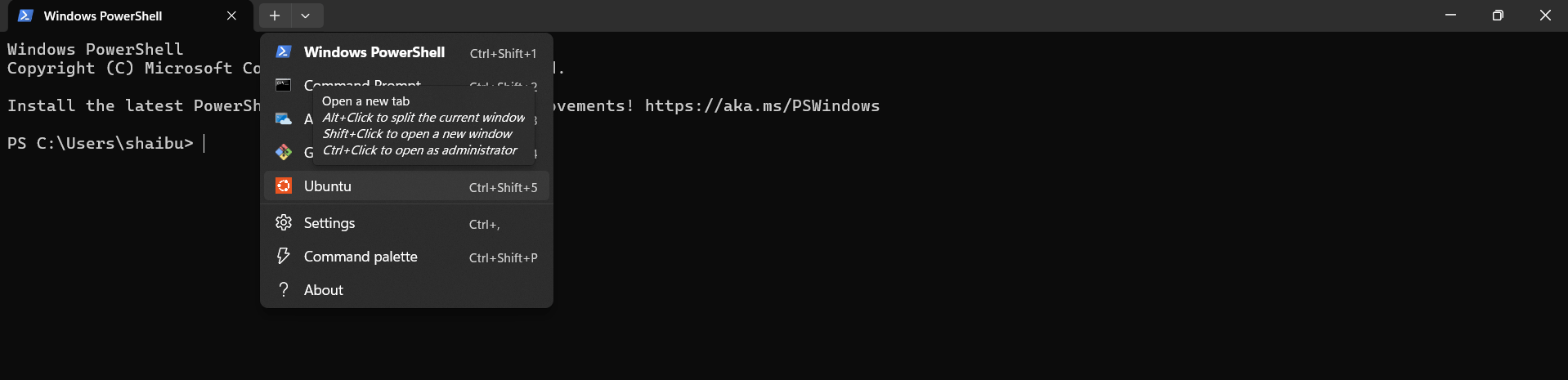The width and height of the screenshot is (1568, 380).
Task: Select the Windows PowerShell tab title
Action: coord(103,16)
